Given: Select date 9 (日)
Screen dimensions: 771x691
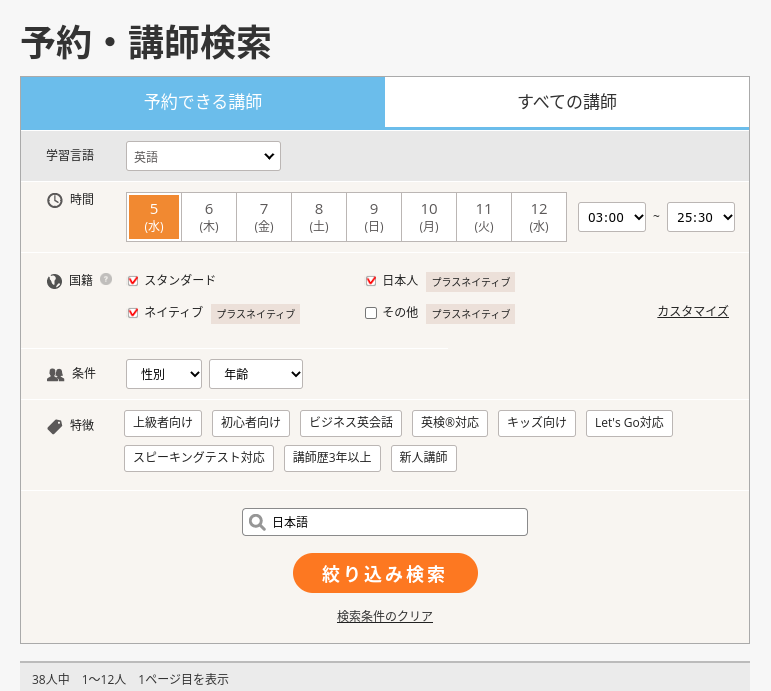Looking at the screenshot, I should click(x=374, y=217).
